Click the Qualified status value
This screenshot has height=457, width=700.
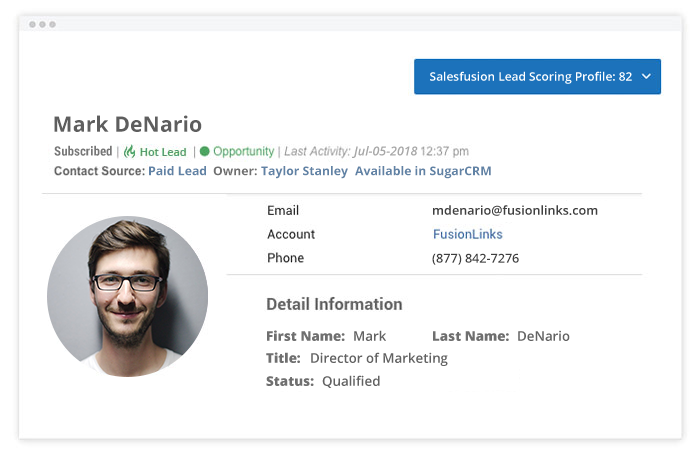point(351,381)
